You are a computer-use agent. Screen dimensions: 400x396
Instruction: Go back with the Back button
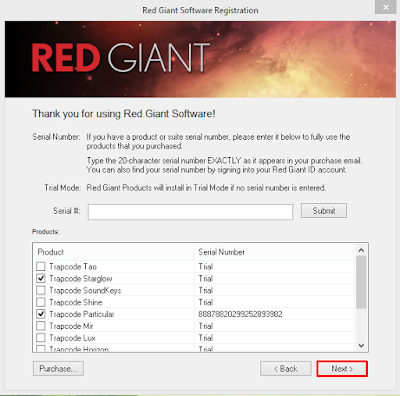(286, 369)
